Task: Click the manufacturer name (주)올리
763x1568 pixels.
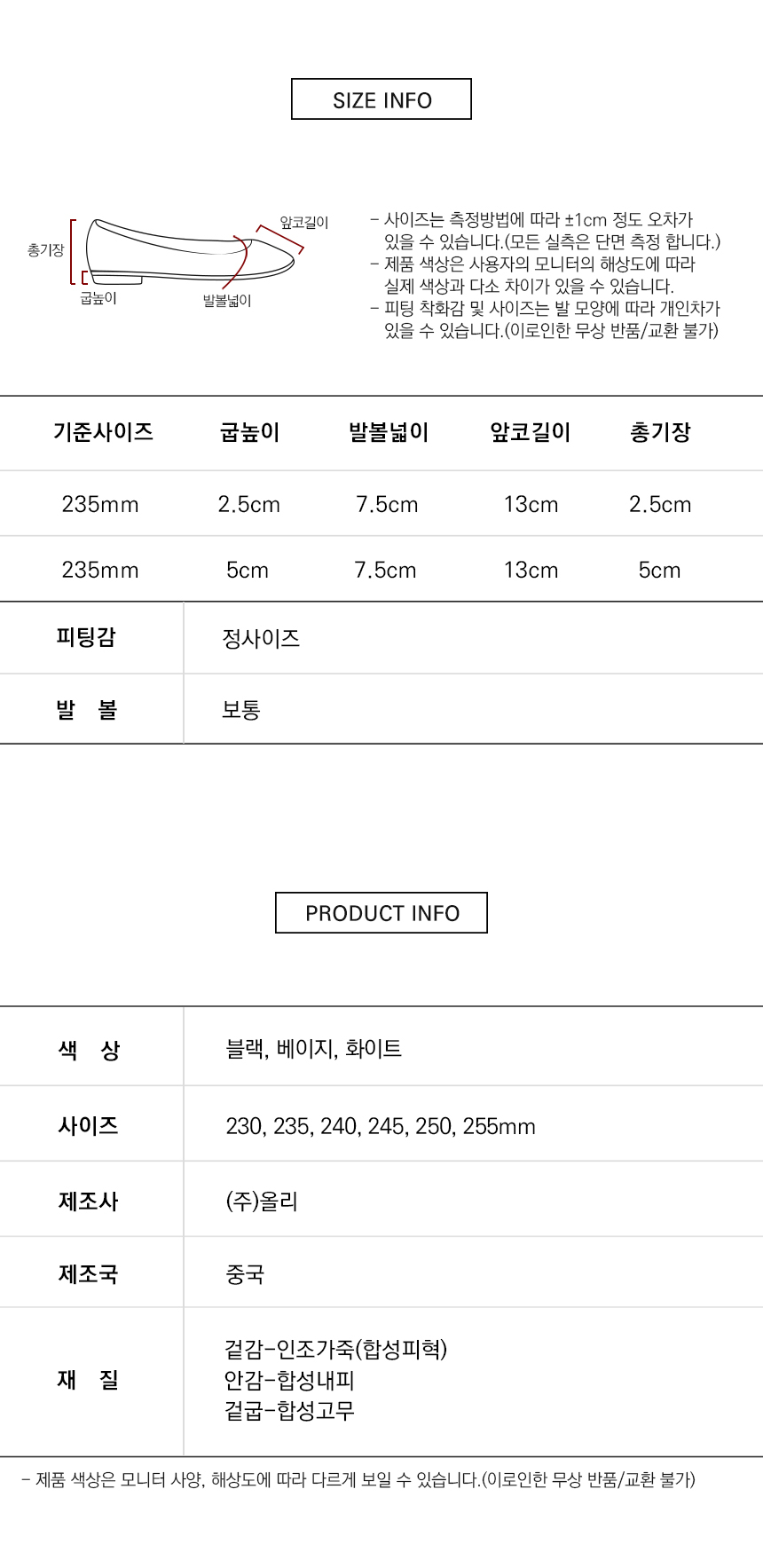Action: [x=262, y=1202]
